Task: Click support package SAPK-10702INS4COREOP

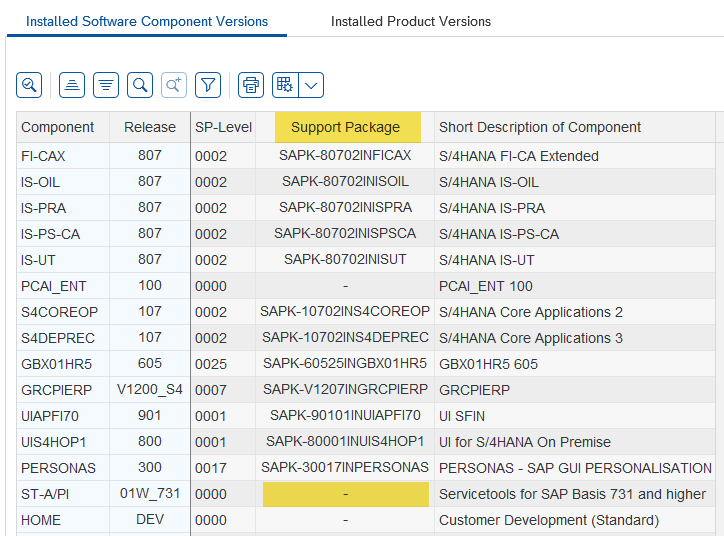Action: 345,311
